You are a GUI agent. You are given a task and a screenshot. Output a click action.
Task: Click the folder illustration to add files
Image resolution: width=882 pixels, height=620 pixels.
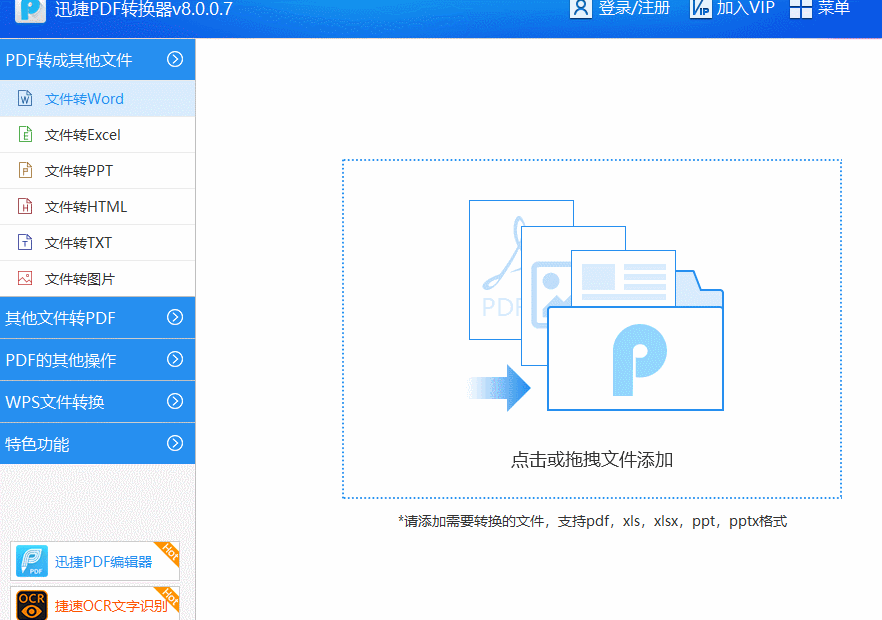coord(636,359)
